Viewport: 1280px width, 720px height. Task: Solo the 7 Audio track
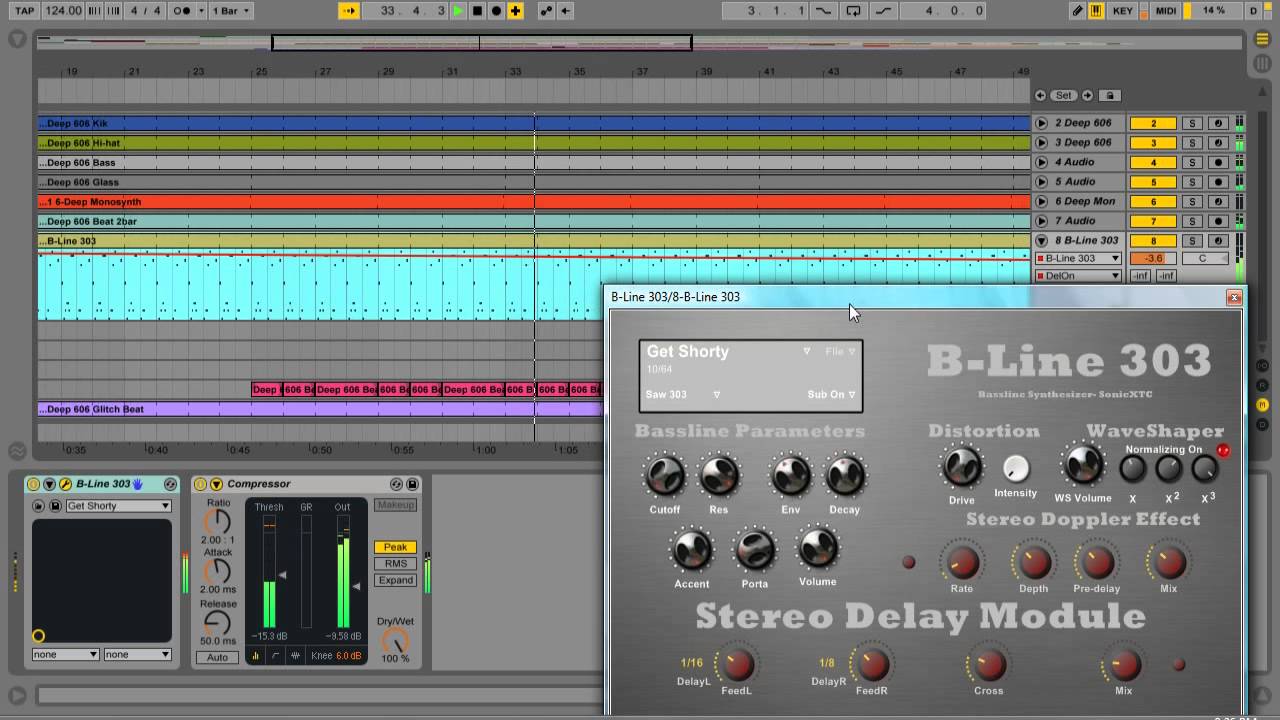point(1191,221)
